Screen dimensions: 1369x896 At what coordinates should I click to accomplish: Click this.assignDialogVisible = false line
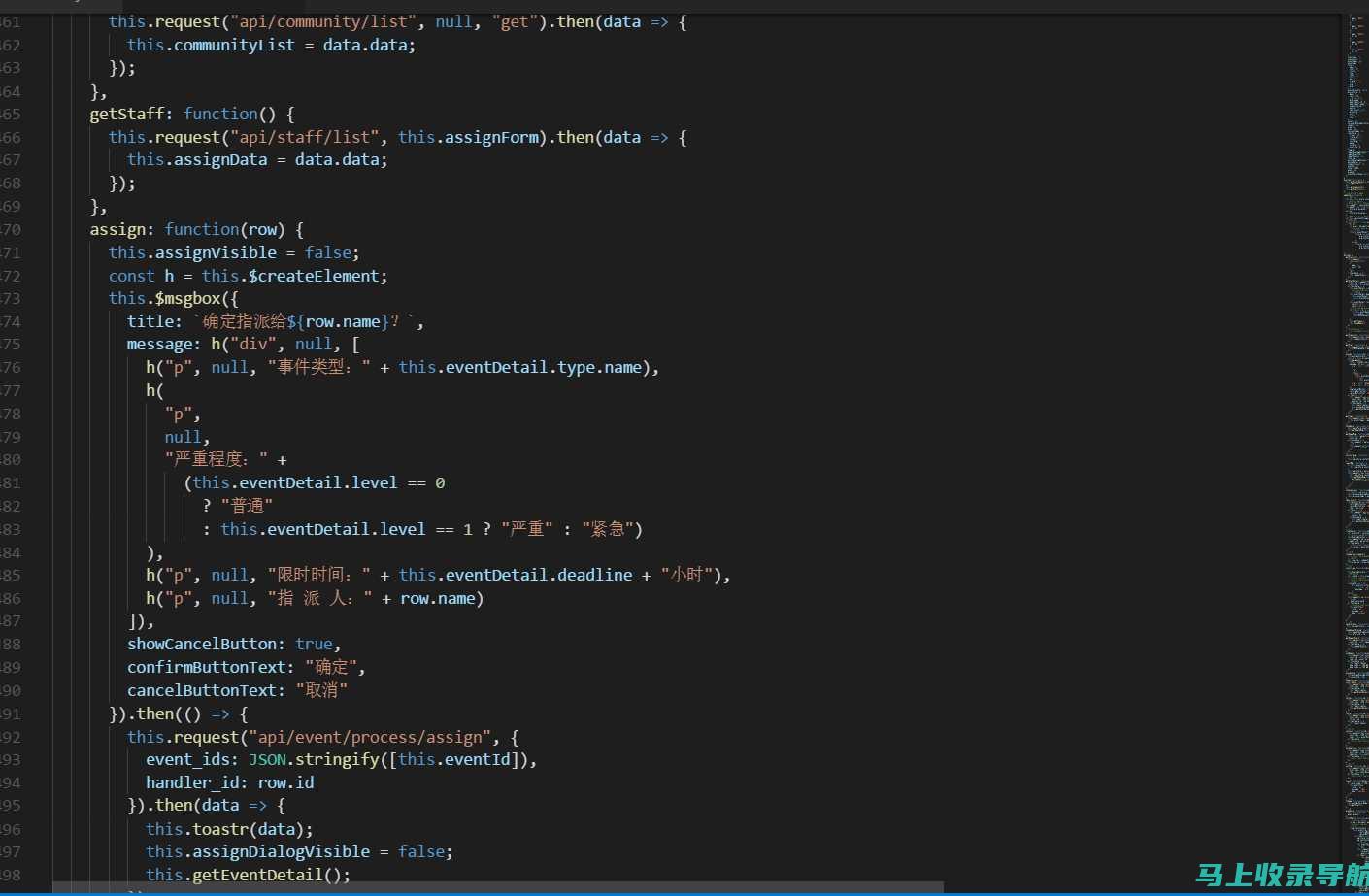pyautogui.click(x=299, y=851)
